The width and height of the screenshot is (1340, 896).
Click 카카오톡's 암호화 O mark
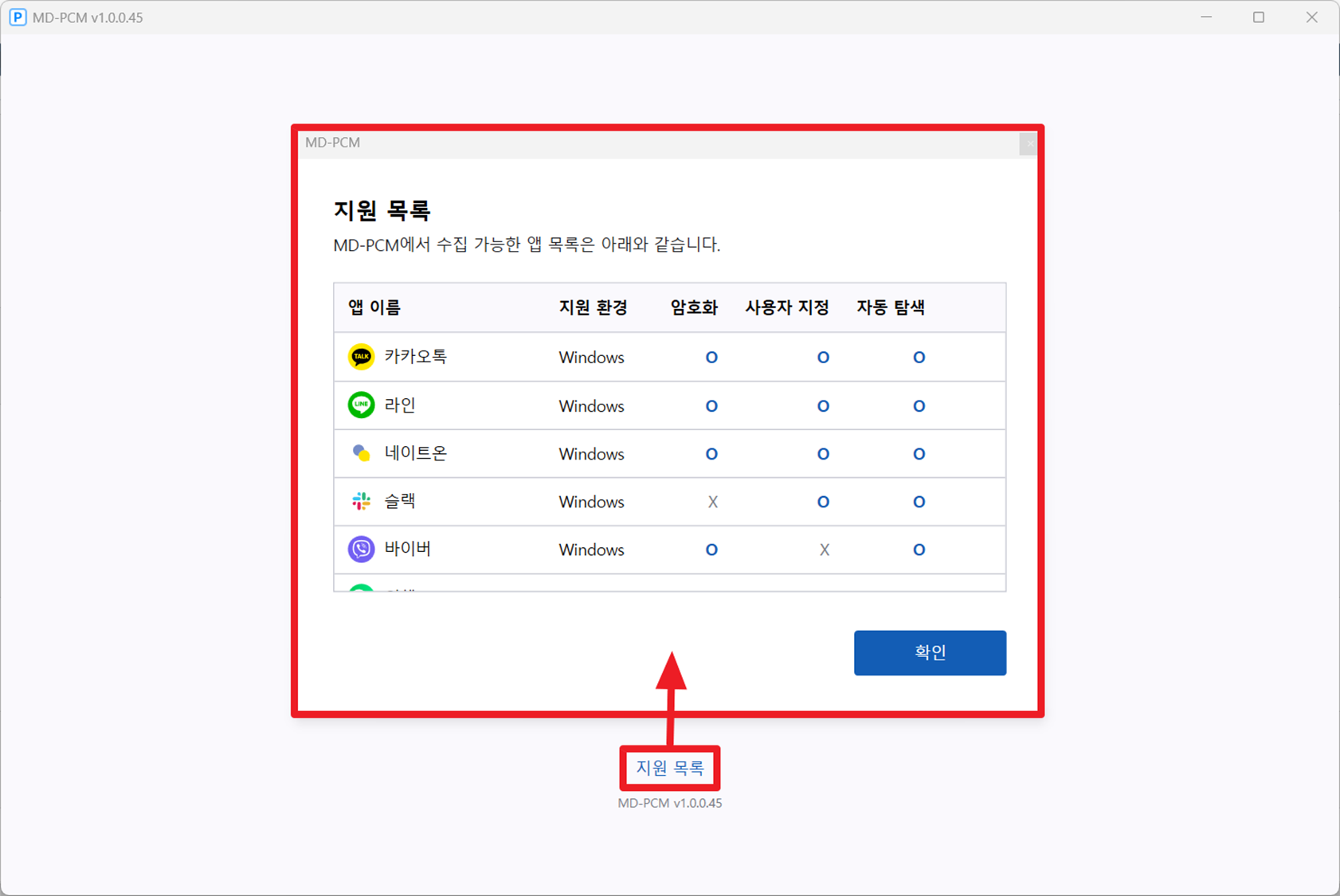711,358
